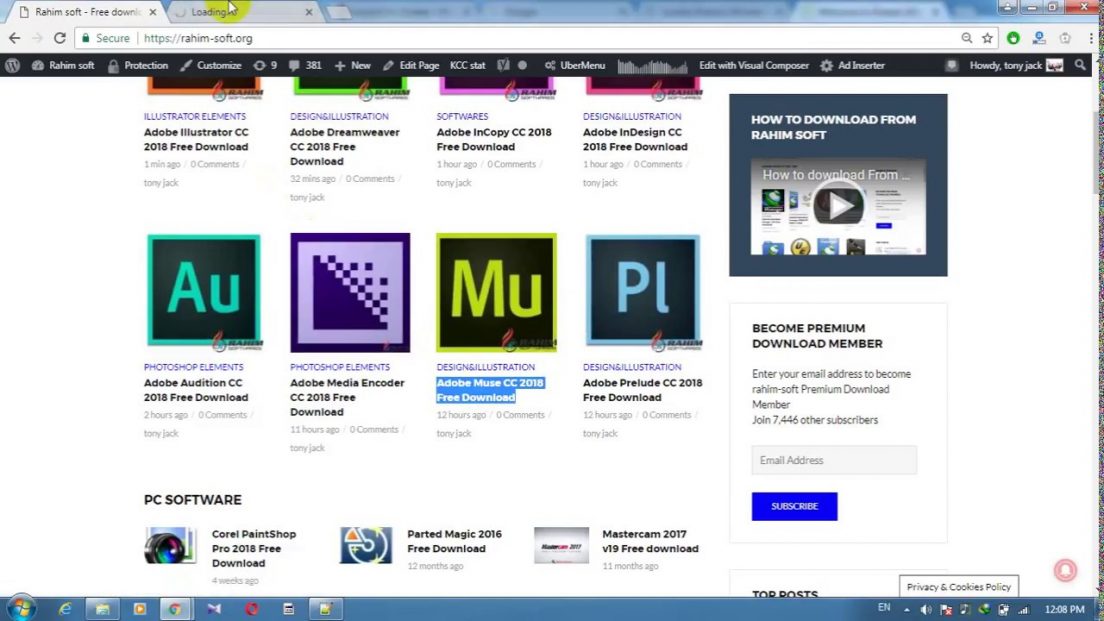Click the browser reload page icon

pos(60,38)
